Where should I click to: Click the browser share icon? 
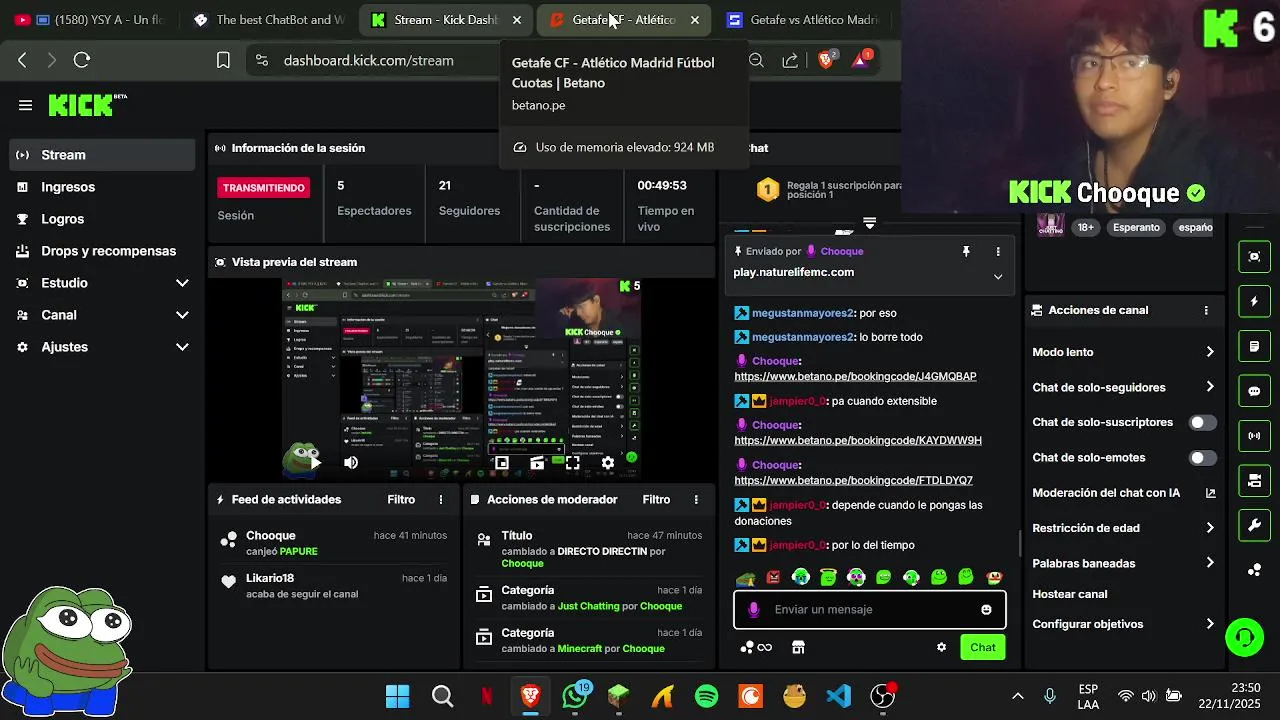coord(790,60)
